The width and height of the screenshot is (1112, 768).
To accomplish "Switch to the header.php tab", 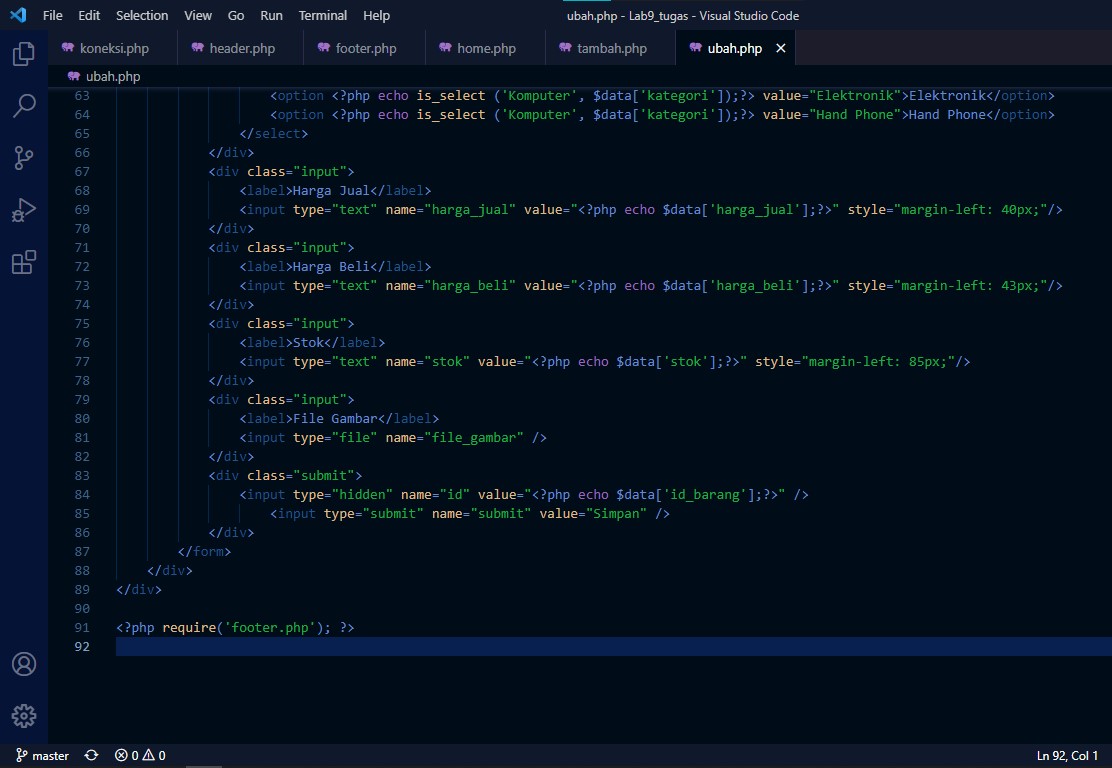I will pos(240,48).
